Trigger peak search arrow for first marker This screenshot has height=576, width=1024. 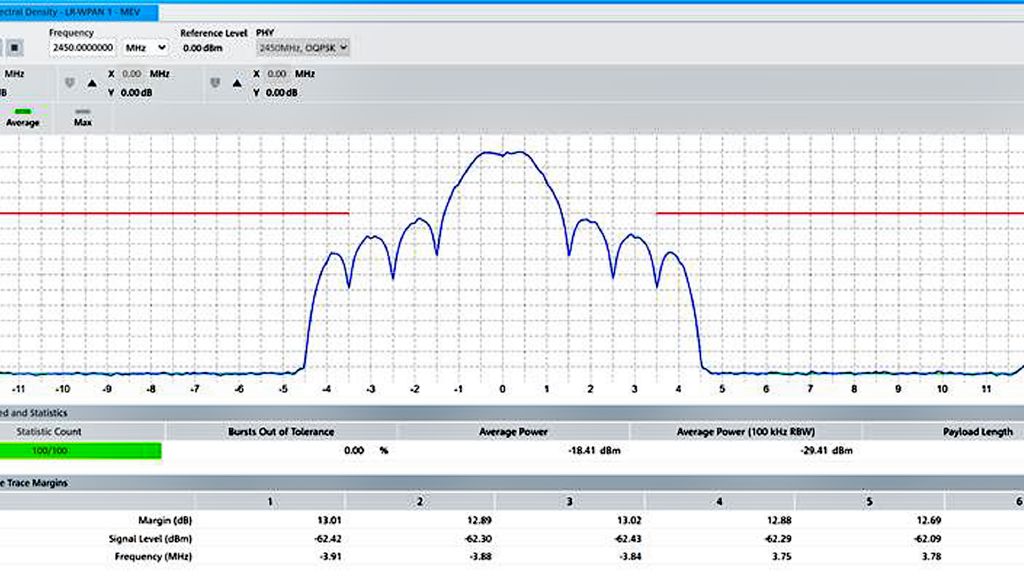point(92,84)
